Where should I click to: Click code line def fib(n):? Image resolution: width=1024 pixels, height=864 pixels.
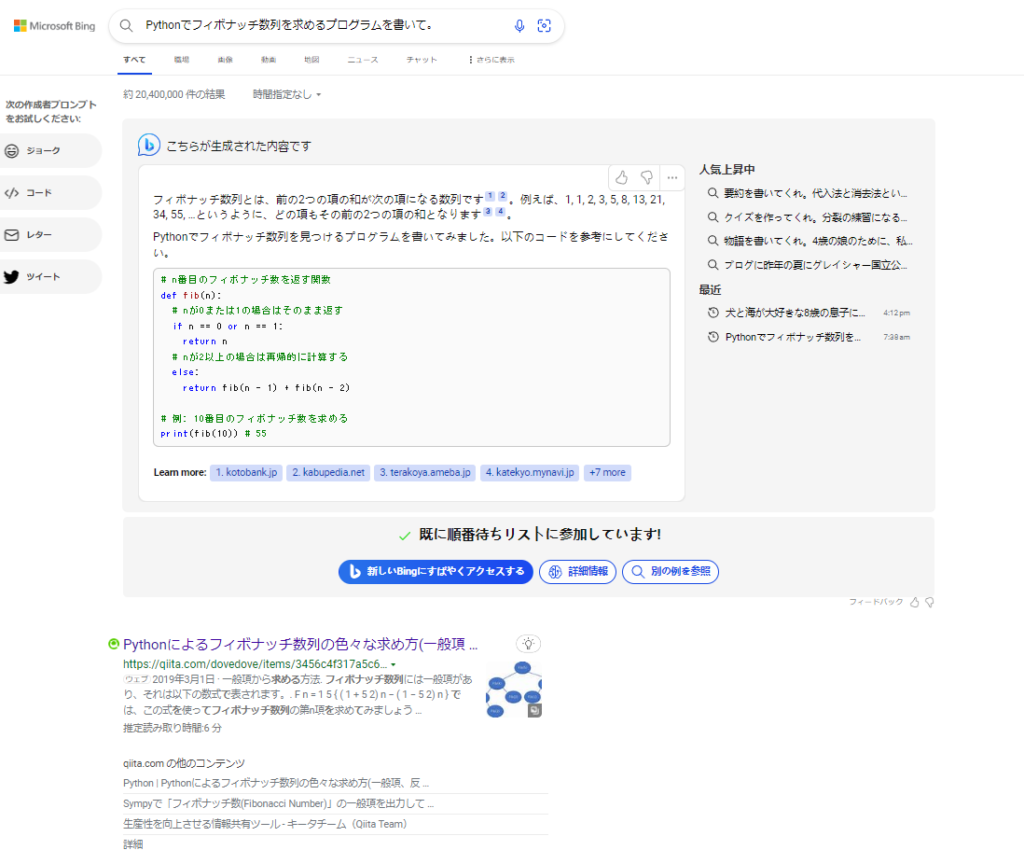(191, 295)
